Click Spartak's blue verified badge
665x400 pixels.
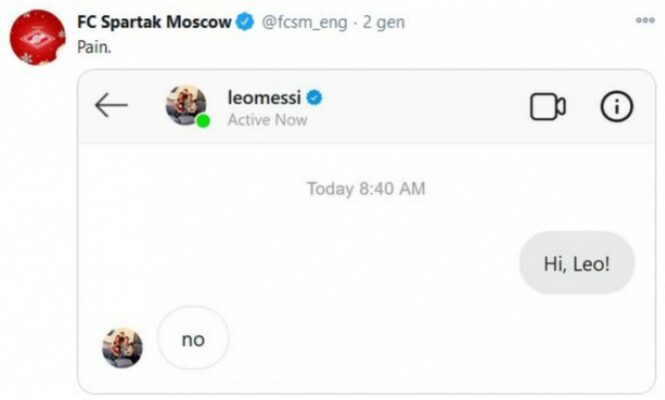[244, 23]
